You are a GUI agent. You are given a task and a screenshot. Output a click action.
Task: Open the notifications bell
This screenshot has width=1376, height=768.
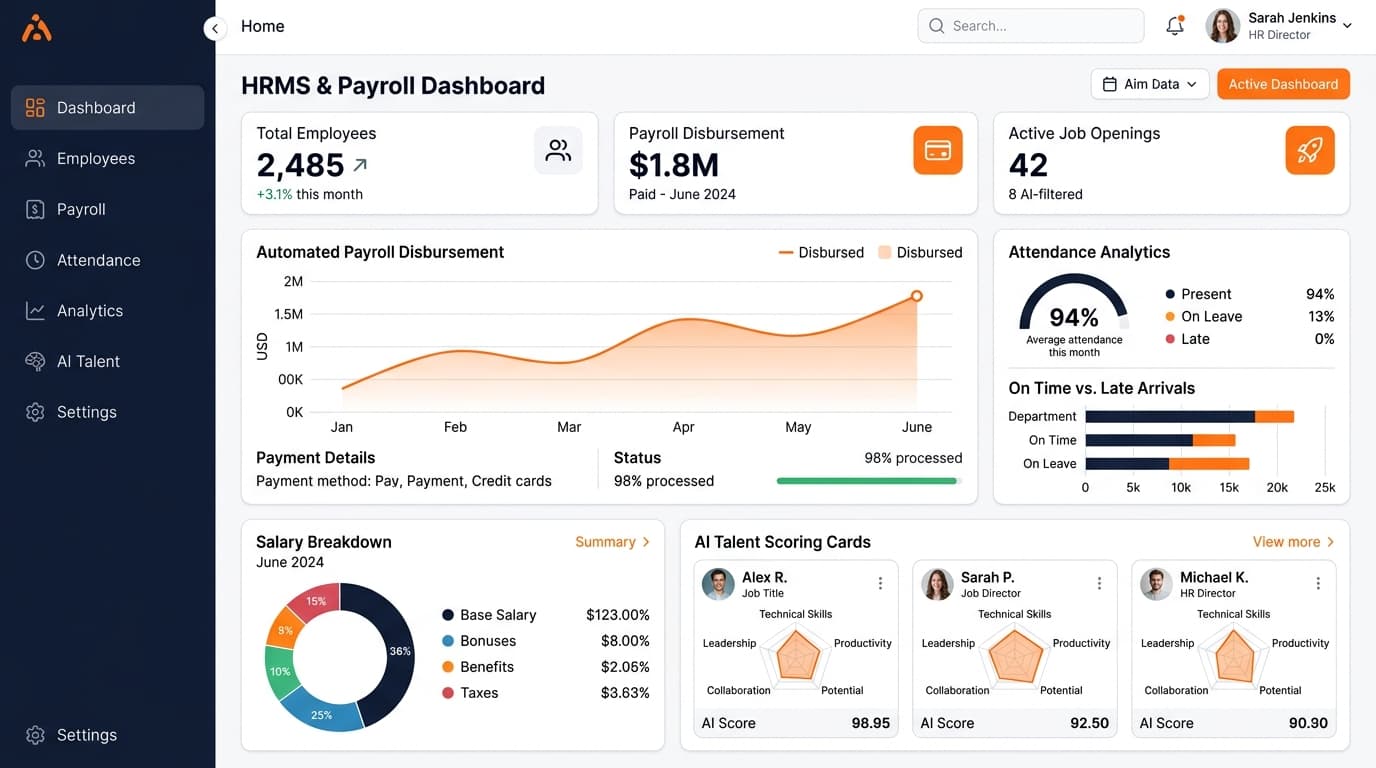click(x=1175, y=26)
